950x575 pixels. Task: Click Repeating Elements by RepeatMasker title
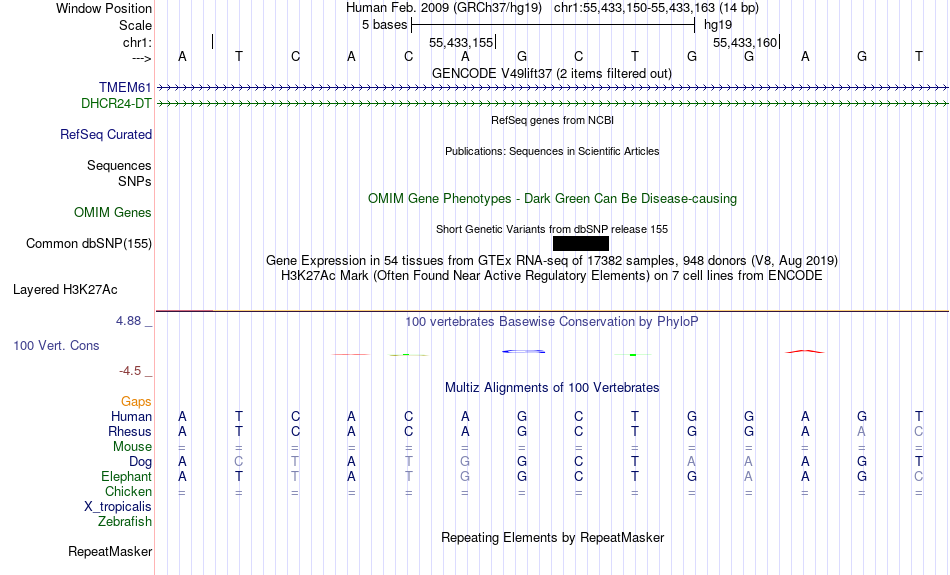tap(553, 538)
